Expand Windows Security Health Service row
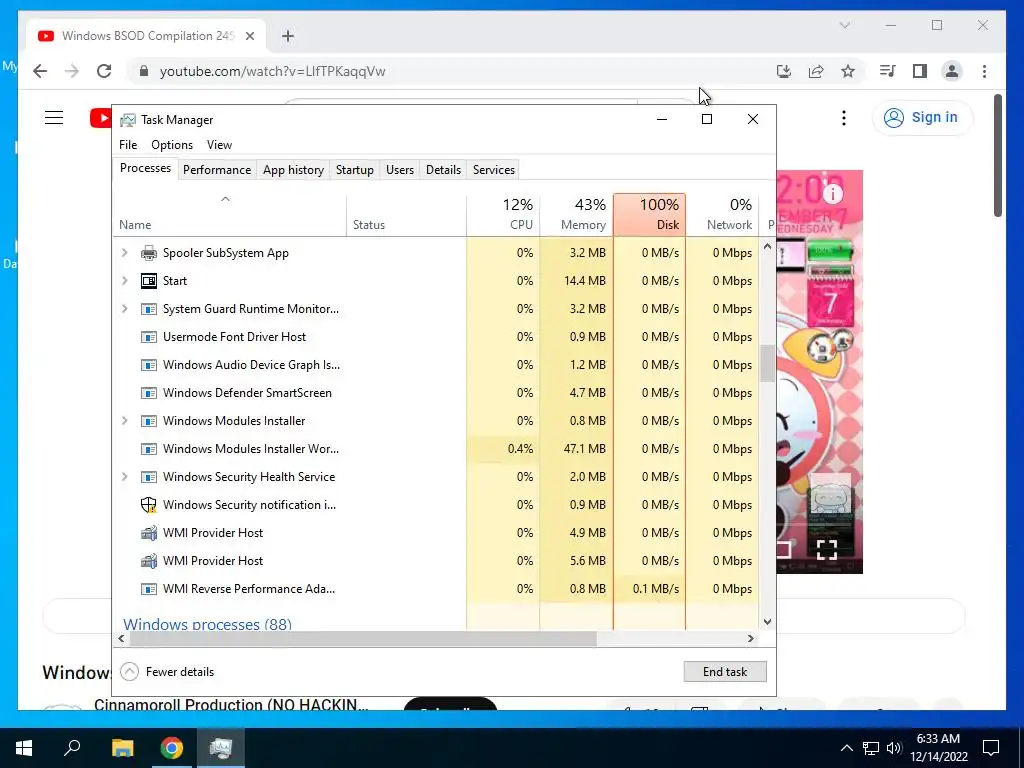This screenshot has height=768, width=1024. tap(125, 477)
